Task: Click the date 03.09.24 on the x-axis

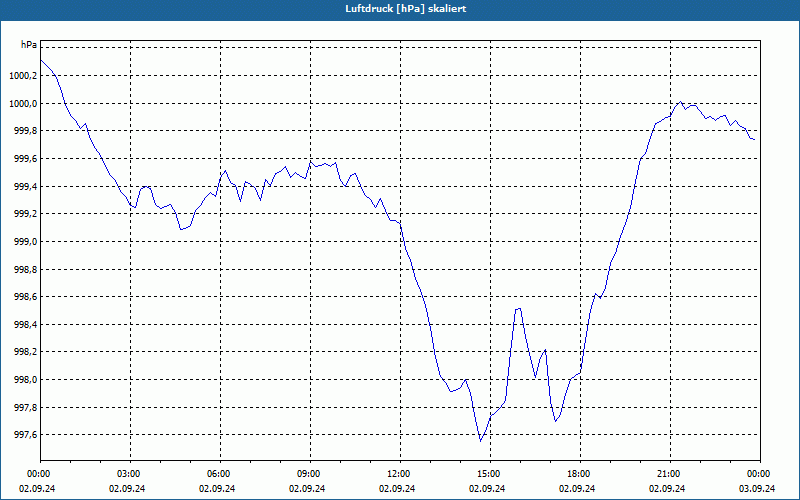Action: [757, 488]
